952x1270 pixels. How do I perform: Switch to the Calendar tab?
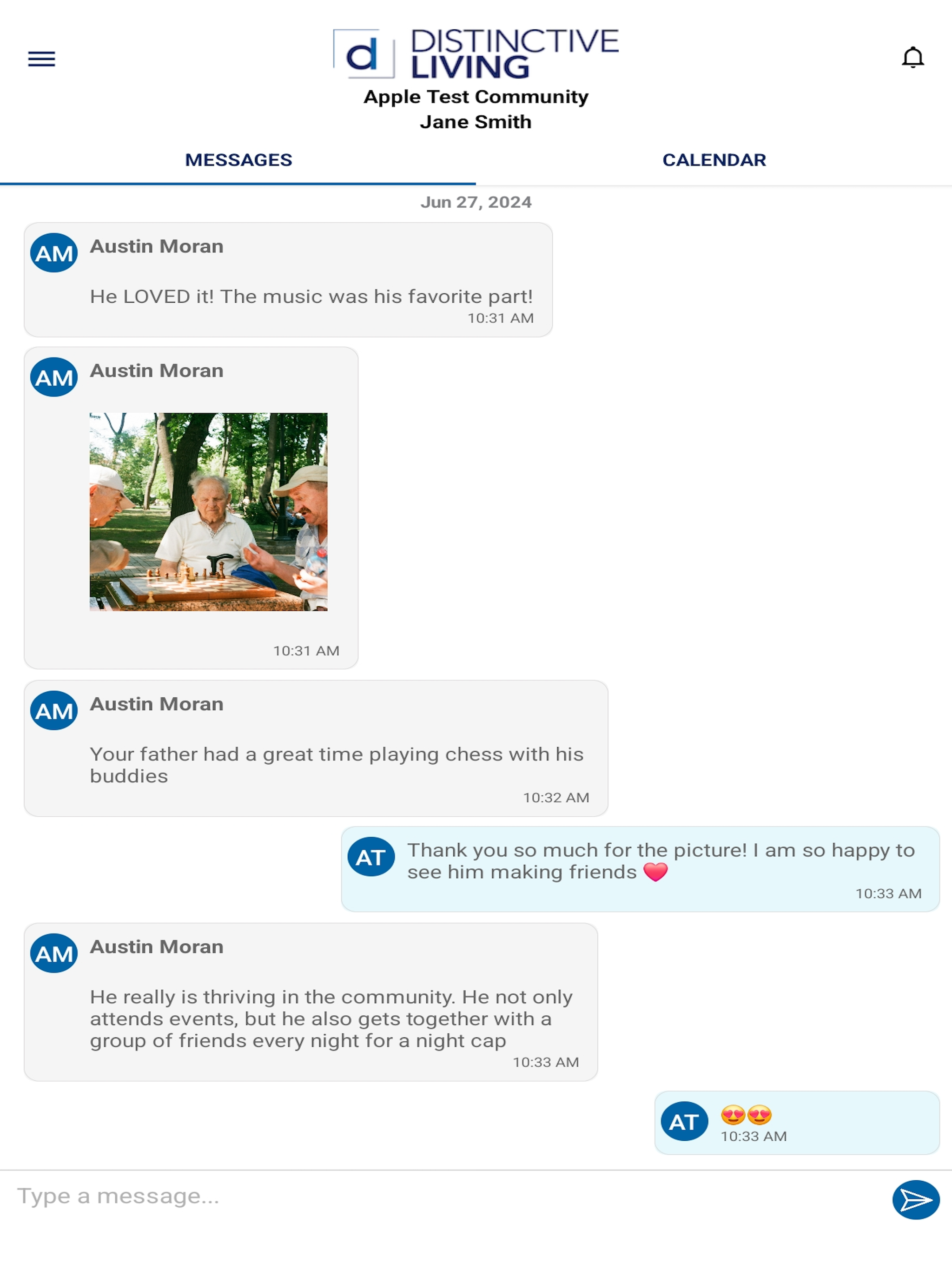[714, 160]
